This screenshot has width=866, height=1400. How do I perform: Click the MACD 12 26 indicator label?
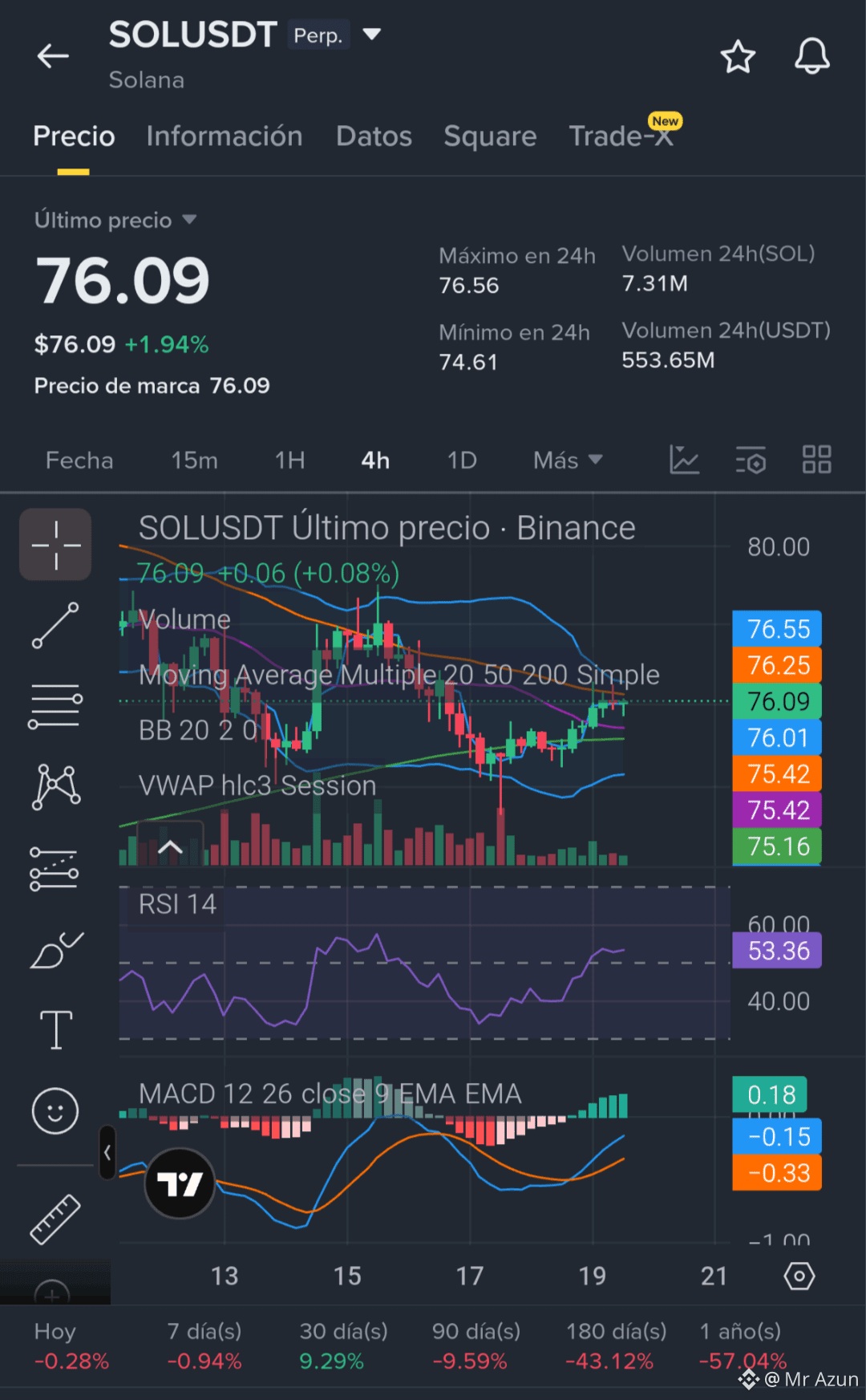[x=330, y=1094]
